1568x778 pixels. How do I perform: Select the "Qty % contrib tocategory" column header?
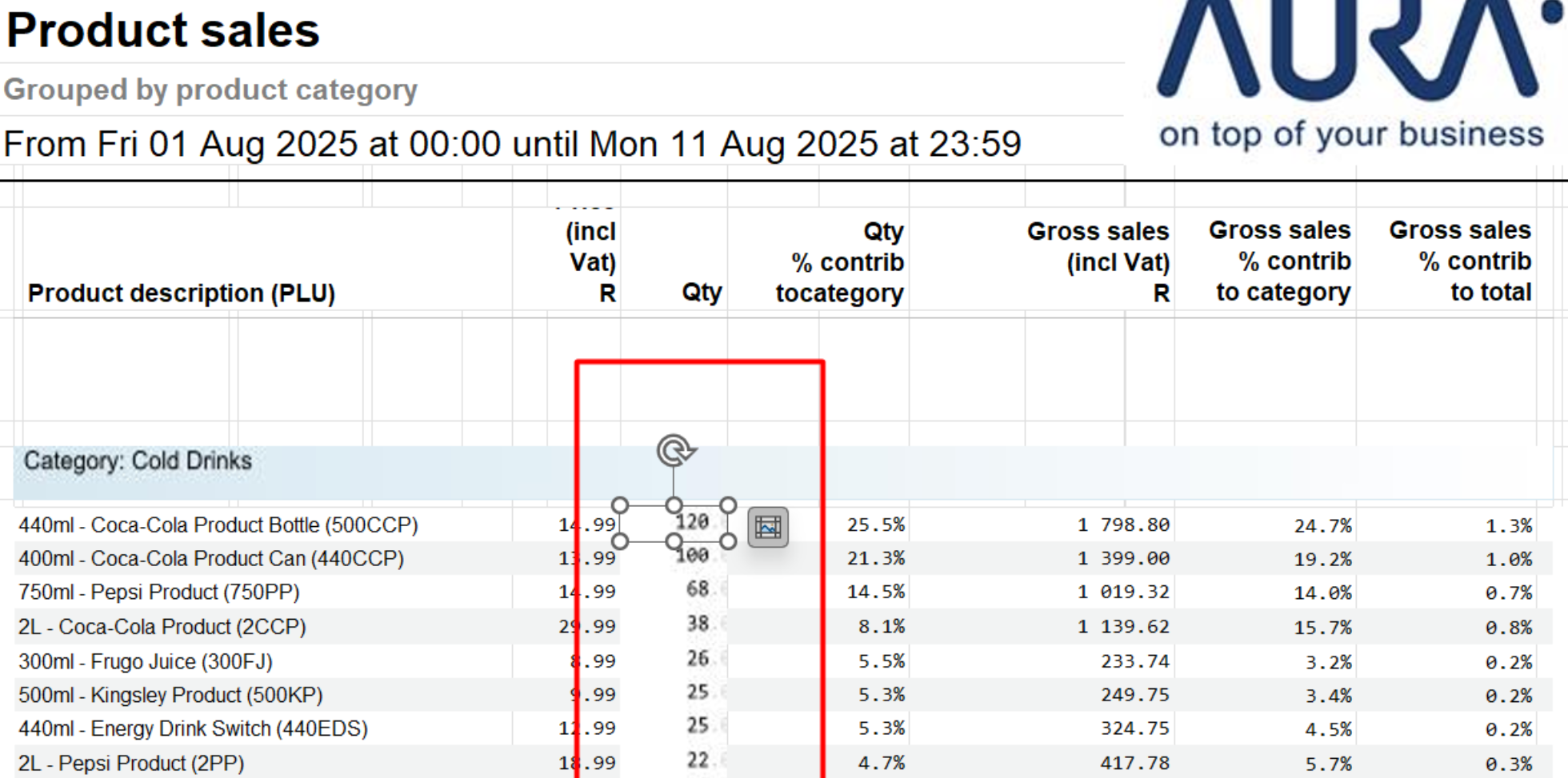pyautogui.click(x=840, y=262)
